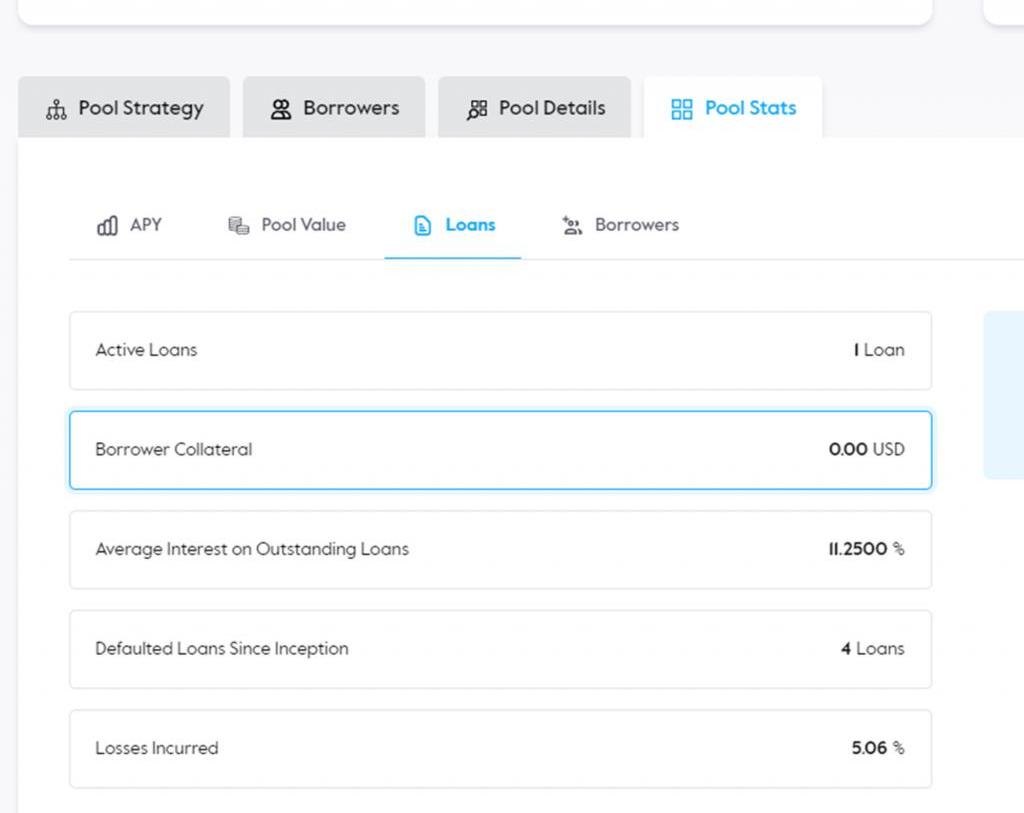1024x813 pixels.
Task: Click the Borrowers tab people icon
Action: 281,109
